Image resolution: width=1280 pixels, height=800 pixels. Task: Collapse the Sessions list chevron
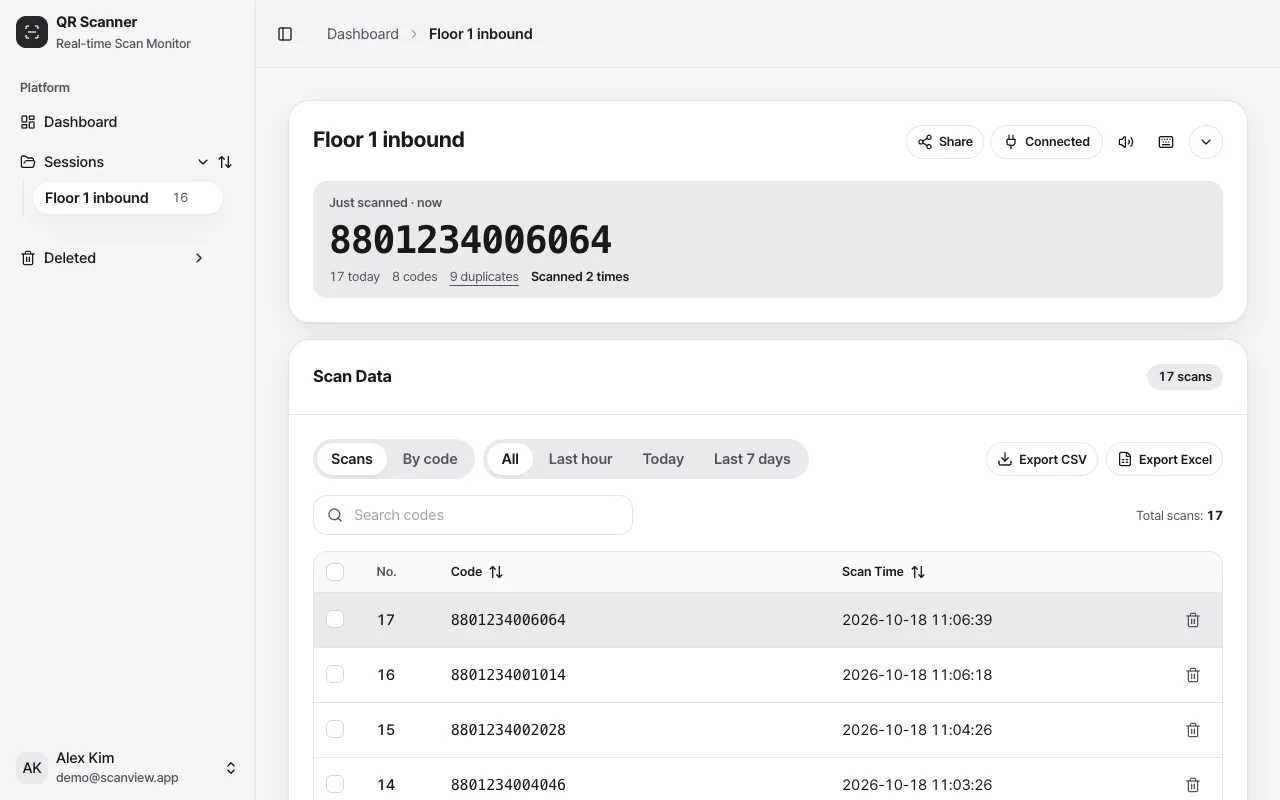click(203, 162)
